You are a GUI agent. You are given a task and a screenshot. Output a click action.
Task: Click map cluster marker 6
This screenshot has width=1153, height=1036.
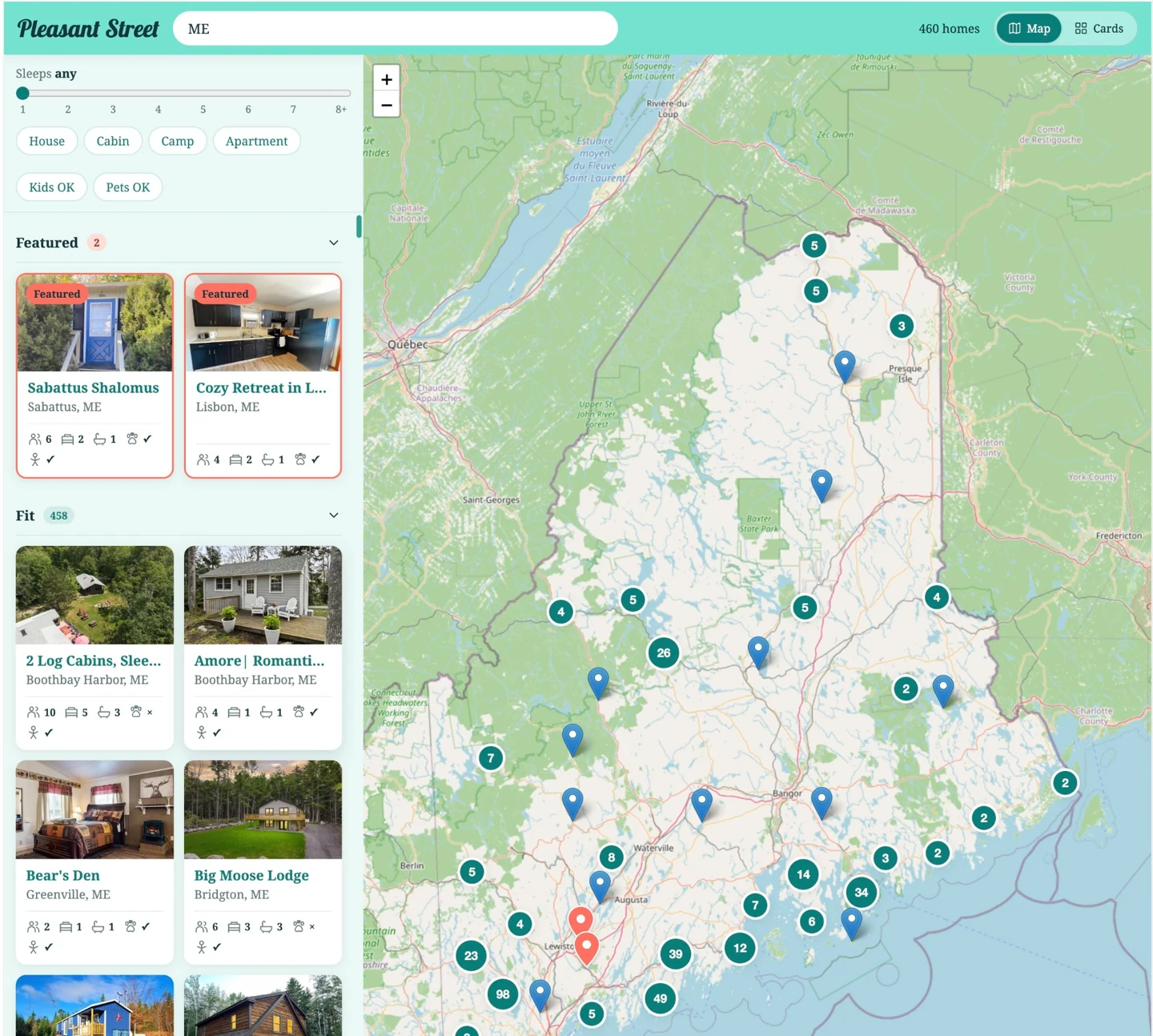(x=812, y=922)
